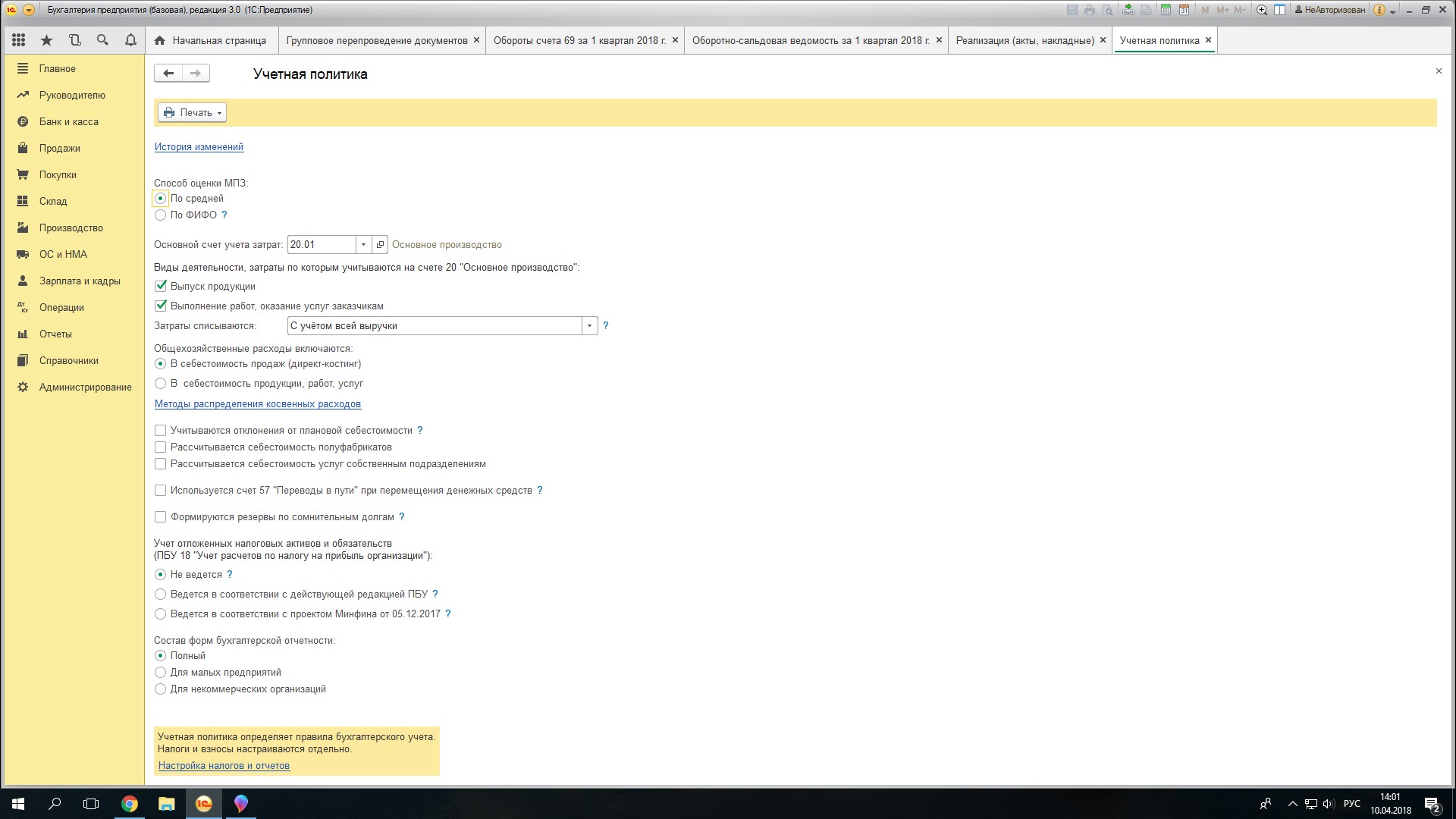Open the История изменений link
Viewport: 1456px width, 819px height.
pos(199,147)
